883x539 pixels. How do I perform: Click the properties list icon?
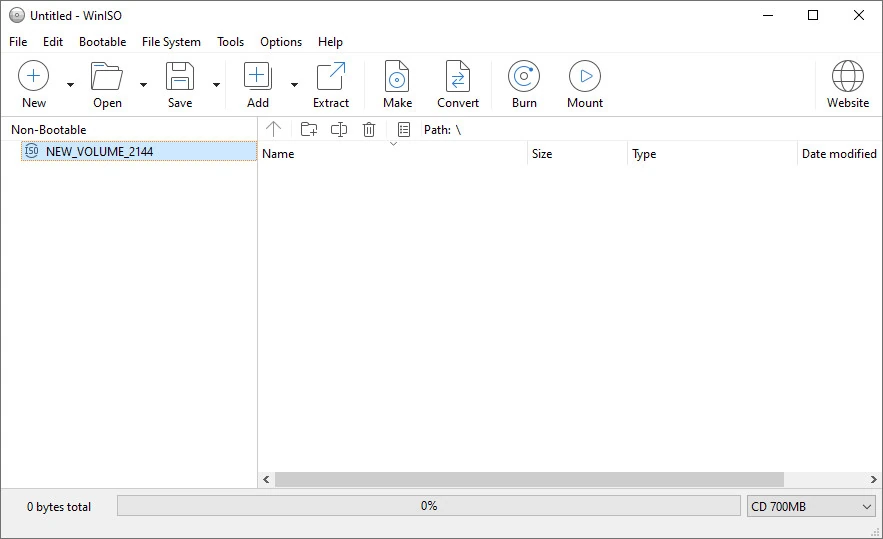click(x=404, y=130)
